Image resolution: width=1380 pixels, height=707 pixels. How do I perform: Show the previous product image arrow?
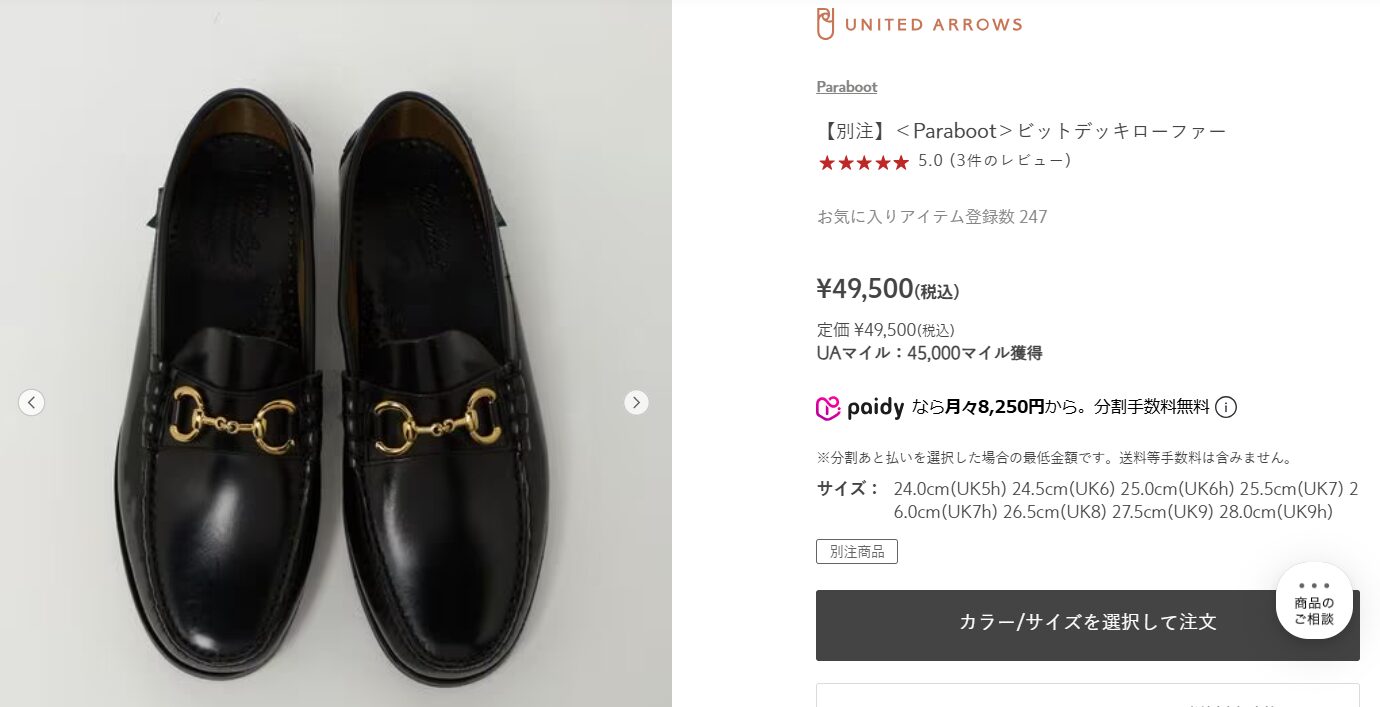(31, 402)
